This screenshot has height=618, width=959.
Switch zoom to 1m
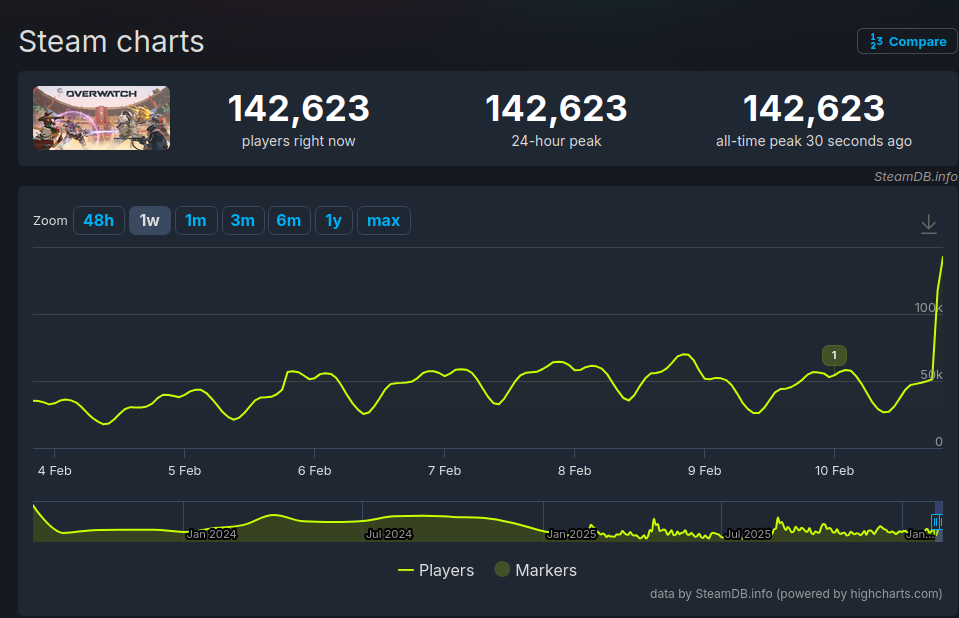point(196,220)
